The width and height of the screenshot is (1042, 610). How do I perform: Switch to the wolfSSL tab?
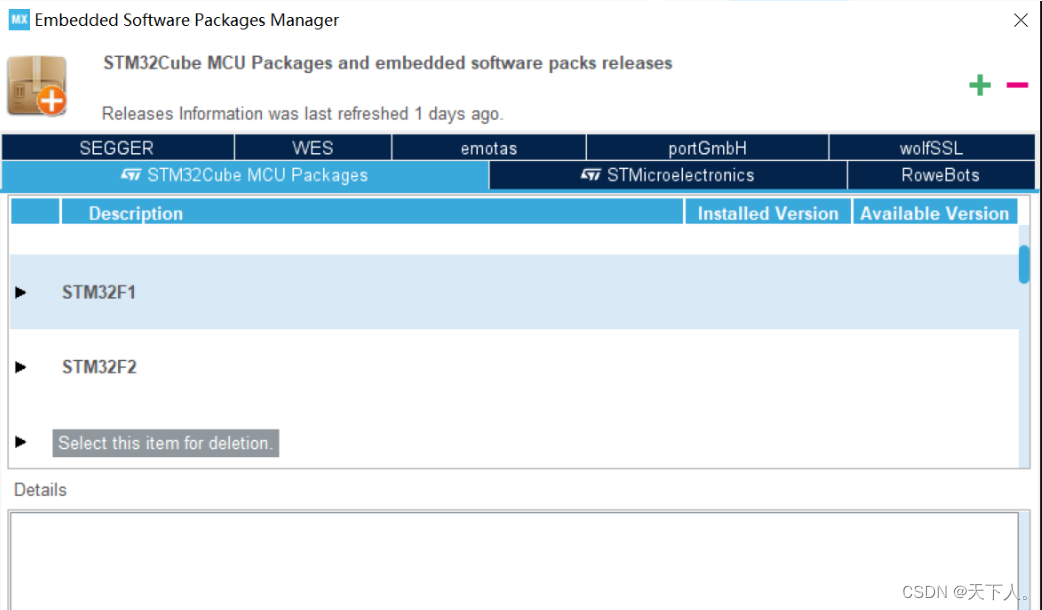pyautogui.click(x=932, y=148)
